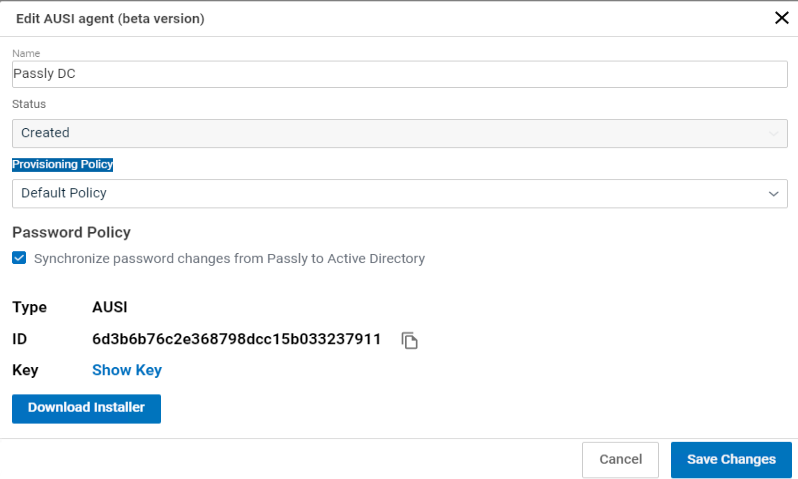Image resolution: width=798 pixels, height=479 pixels.
Task: Click the highlighted Provisioning Policy label
Action: tap(63, 164)
